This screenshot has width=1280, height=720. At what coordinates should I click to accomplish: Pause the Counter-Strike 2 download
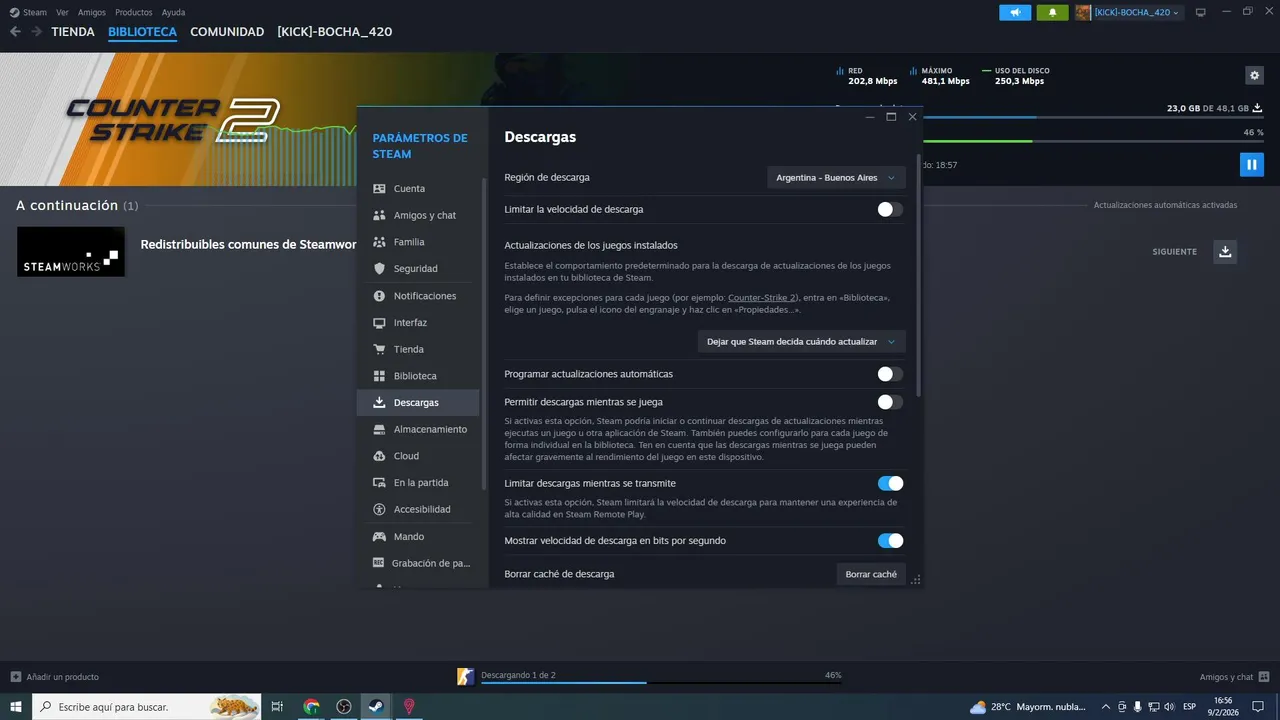[x=1251, y=164]
